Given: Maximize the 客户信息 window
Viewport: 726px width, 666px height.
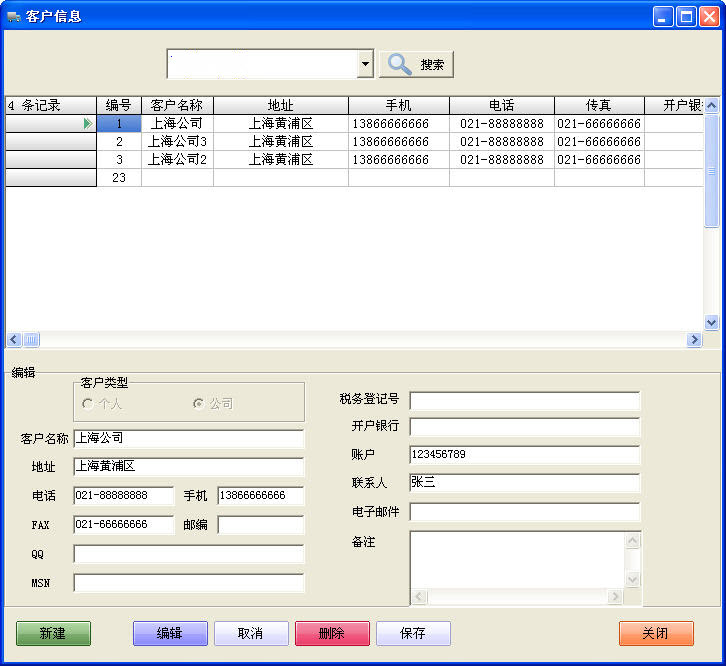Looking at the screenshot, I should pos(686,17).
